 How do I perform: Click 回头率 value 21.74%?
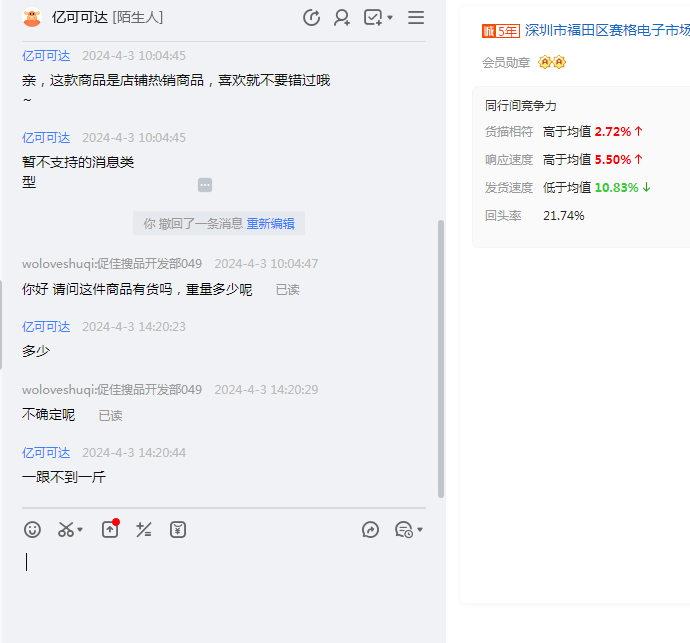564,216
